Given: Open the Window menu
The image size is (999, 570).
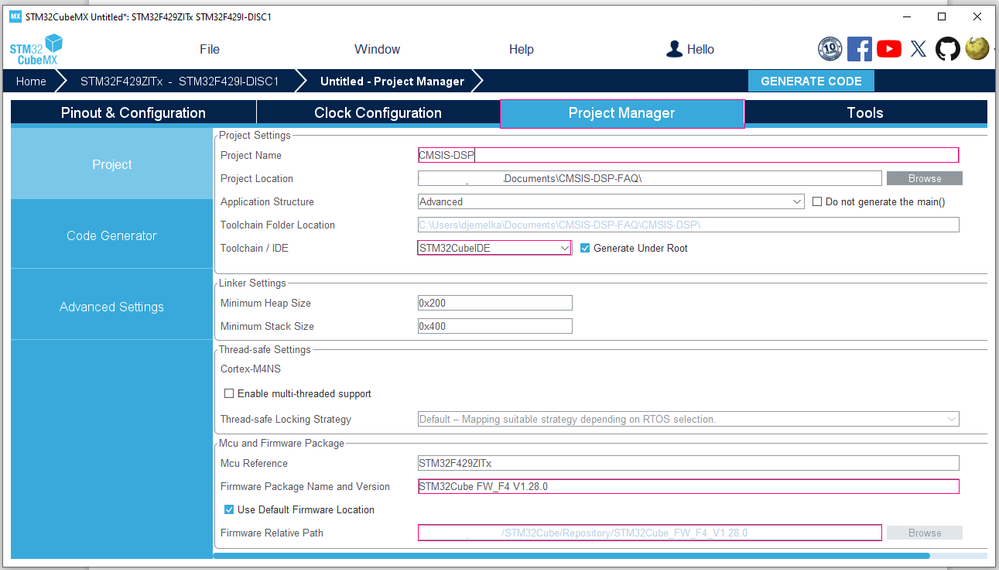Looking at the screenshot, I should click(x=377, y=49).
